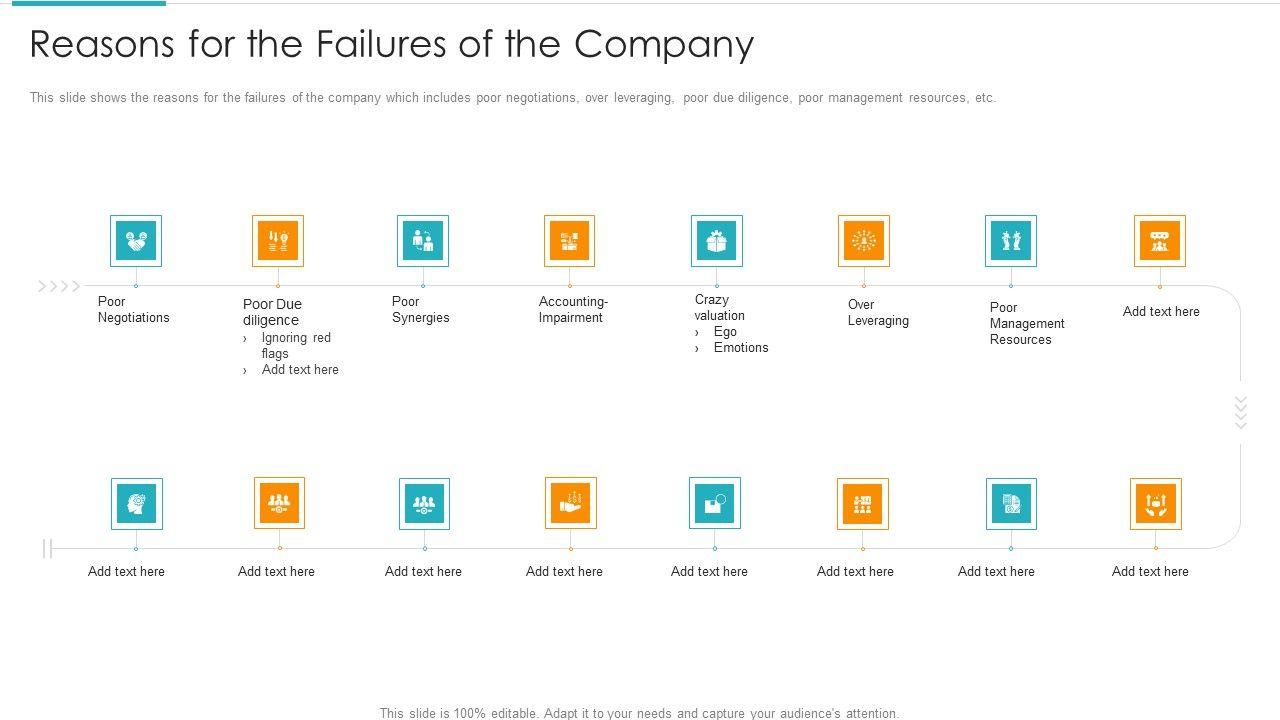Click the 'Poor Management Resources' label
Viewport: 1280px width, 720px height.
(1026, 323)
